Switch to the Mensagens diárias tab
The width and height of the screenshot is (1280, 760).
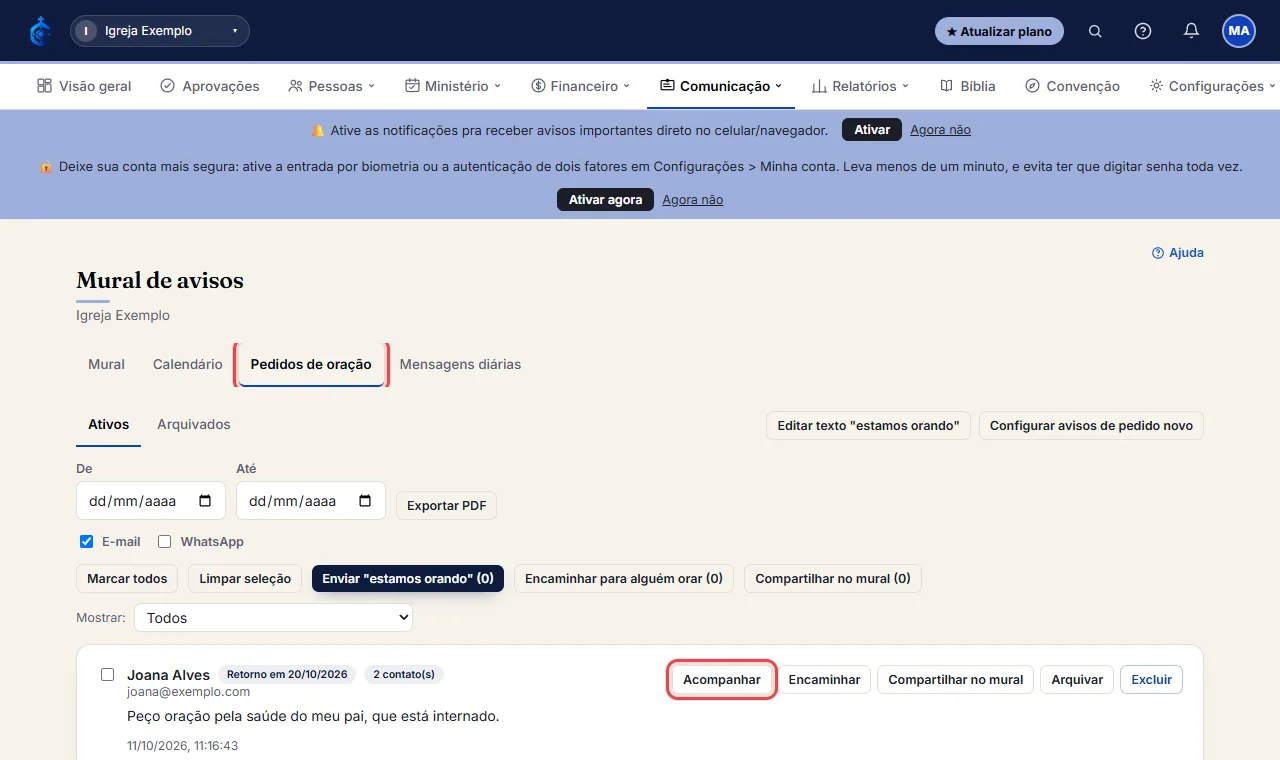pos(460,364)
